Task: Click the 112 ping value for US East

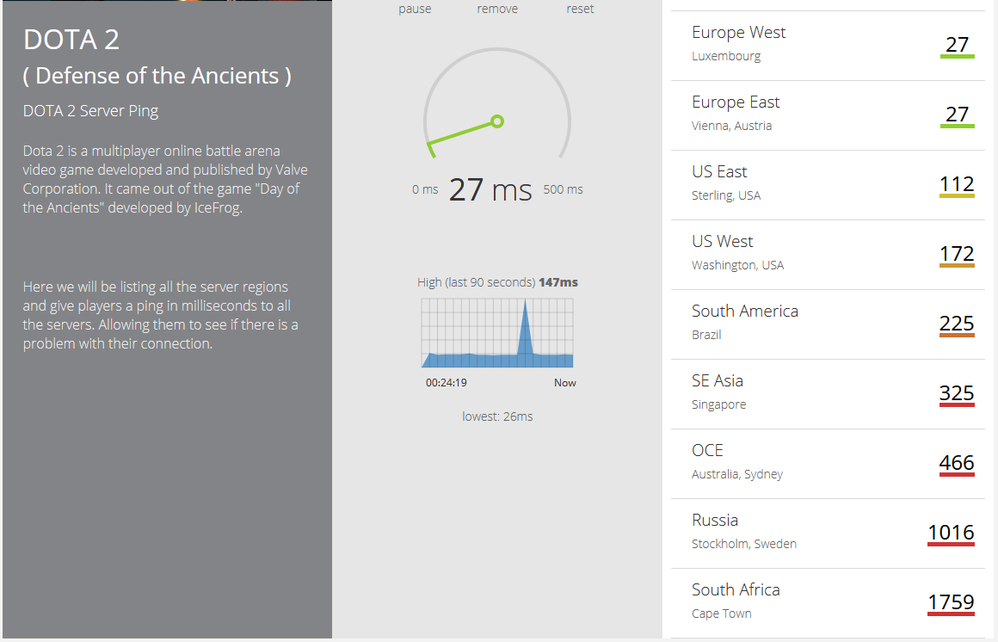Action: coord(957,184)
